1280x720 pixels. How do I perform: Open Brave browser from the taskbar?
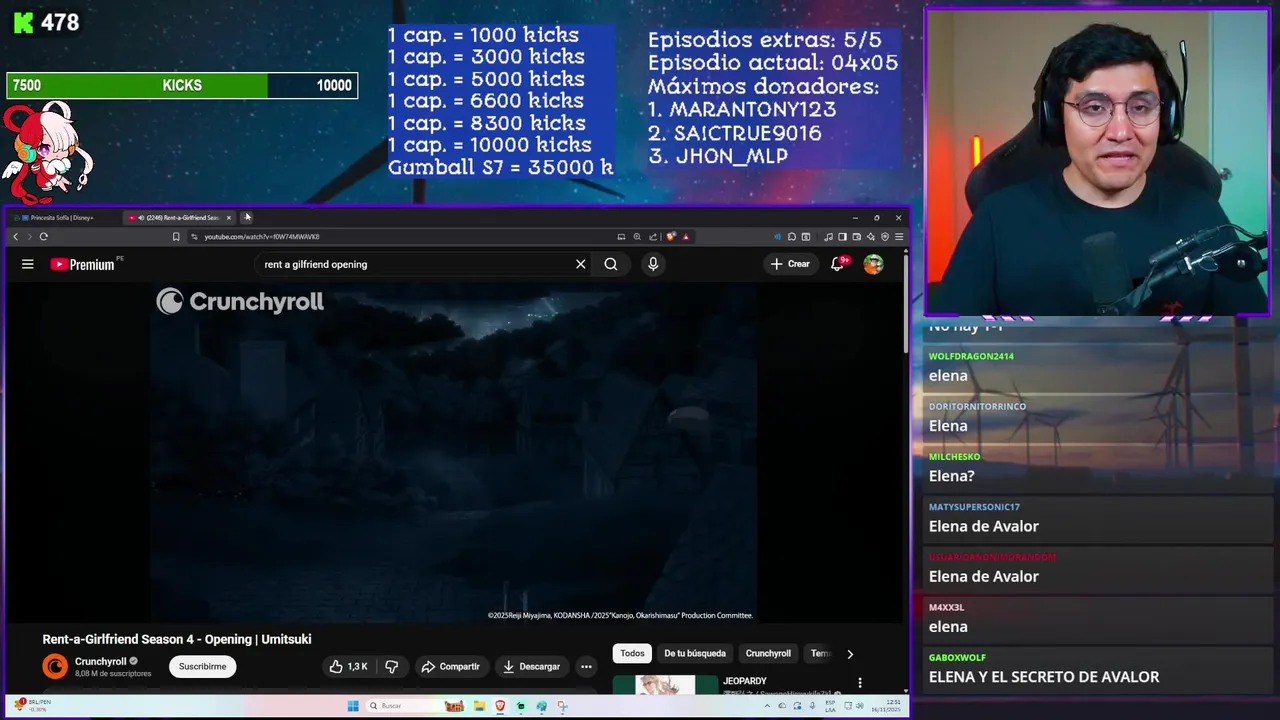click(500, 705)
